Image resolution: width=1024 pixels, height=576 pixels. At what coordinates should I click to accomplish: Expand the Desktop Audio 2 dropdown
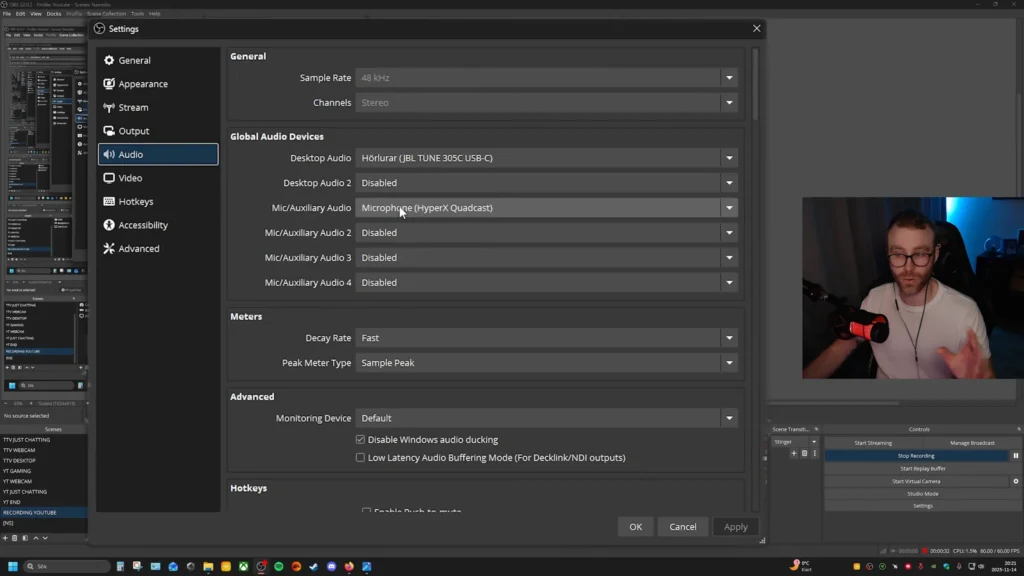click(546, 183)
